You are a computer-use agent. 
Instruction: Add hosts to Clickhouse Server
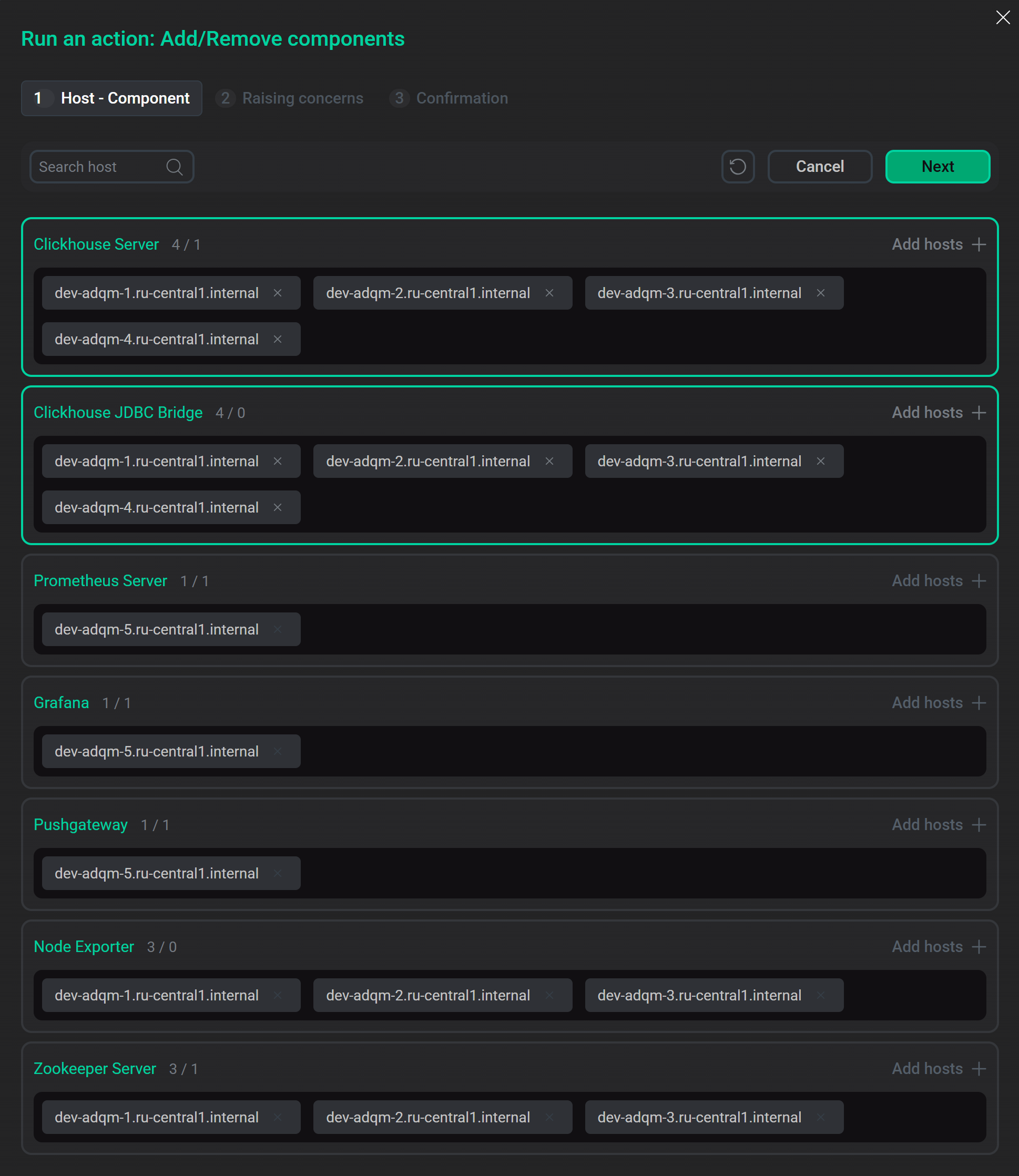click(939, 244)
